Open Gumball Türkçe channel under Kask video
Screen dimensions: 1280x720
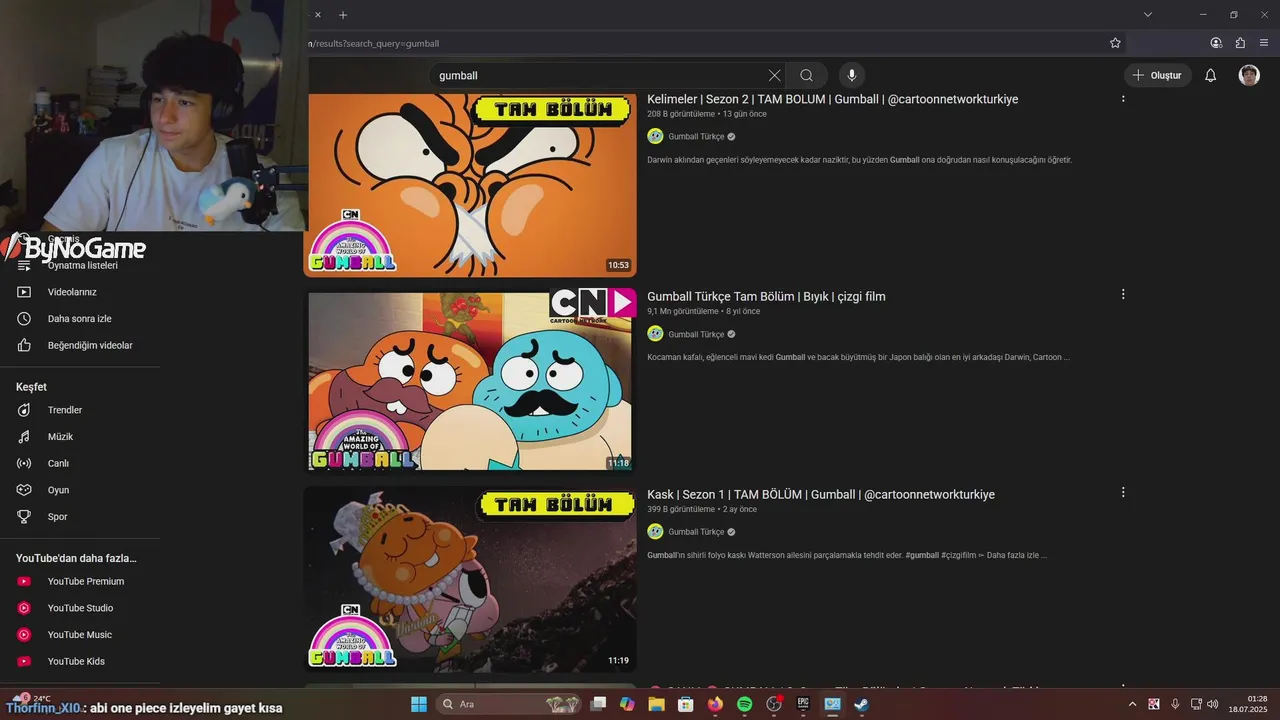coord(696,532)
